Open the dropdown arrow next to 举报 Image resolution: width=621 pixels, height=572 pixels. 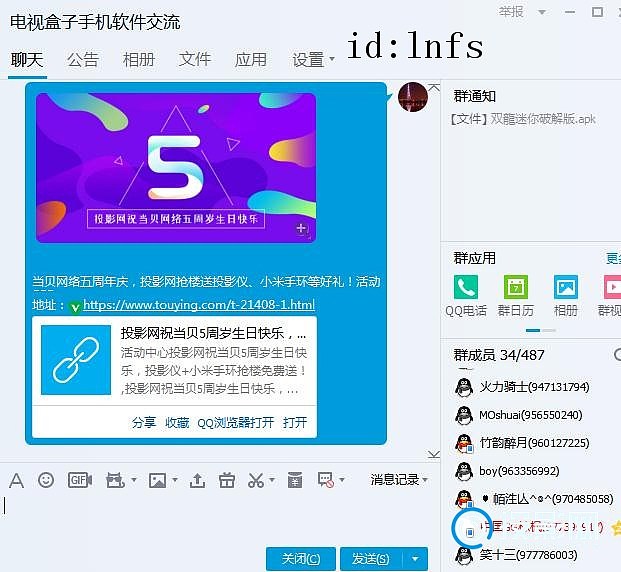542,12
